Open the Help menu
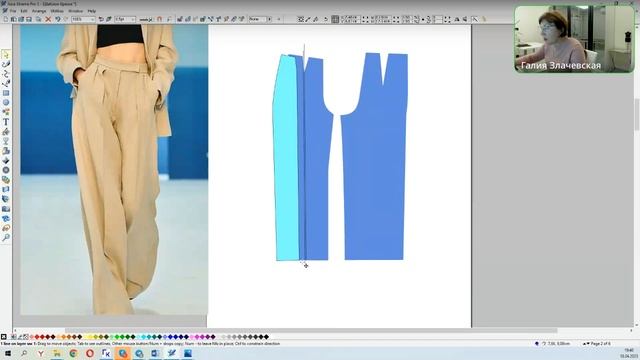This screenshot has width=640, height=360. [92, 11]
